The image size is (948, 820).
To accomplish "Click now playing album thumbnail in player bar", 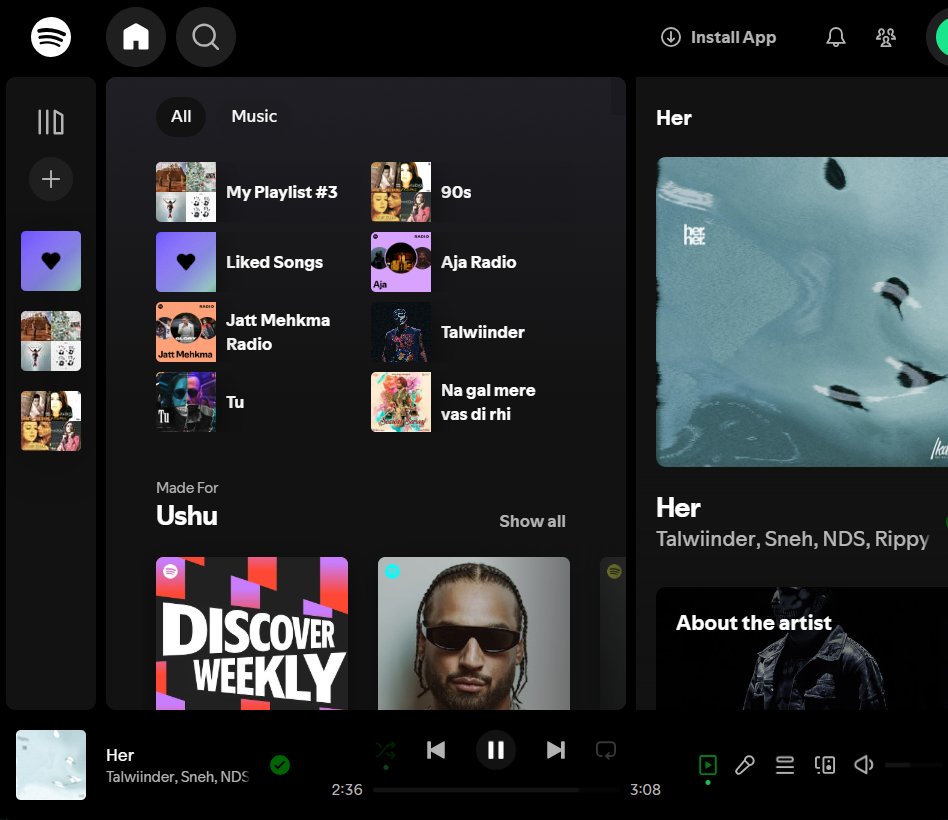I will 51,765.
